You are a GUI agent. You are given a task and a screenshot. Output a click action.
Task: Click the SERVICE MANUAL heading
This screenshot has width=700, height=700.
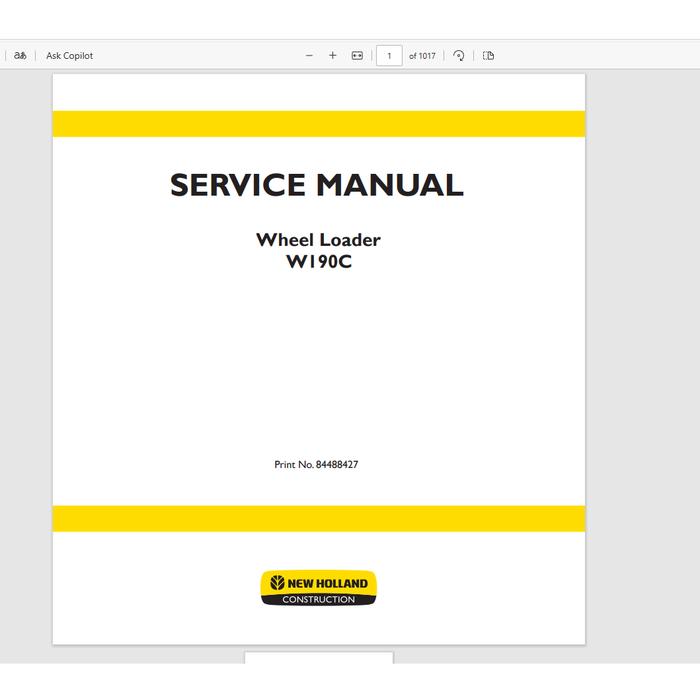point(317,185)
